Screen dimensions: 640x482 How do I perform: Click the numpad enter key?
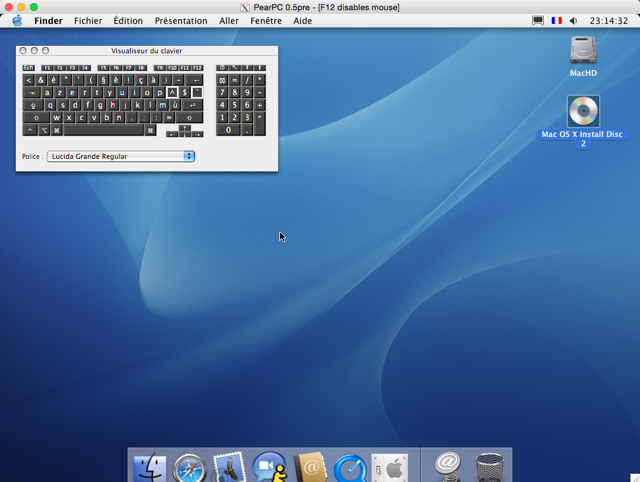tap(260, 124)
